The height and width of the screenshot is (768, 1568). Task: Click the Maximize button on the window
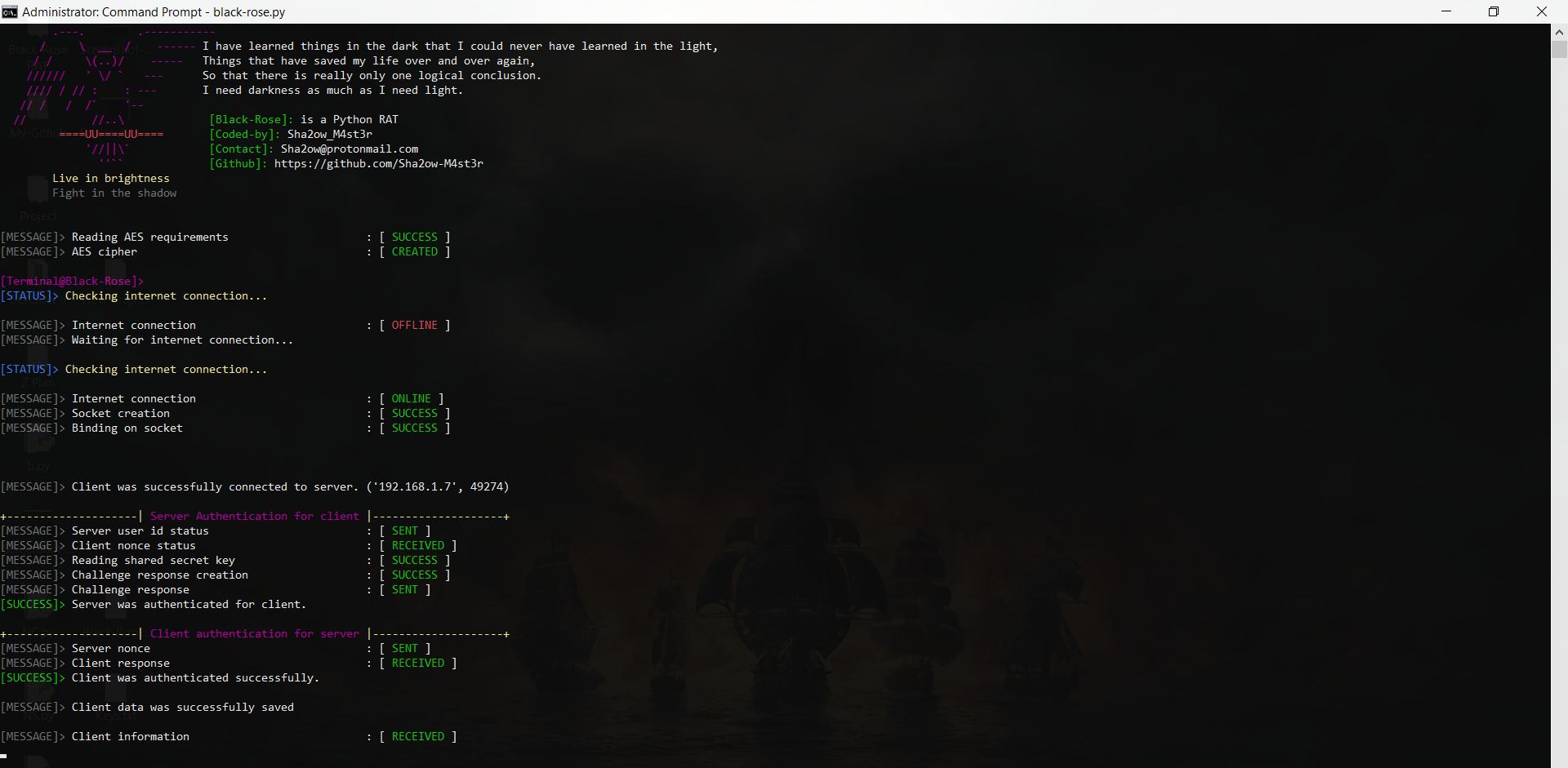point(1494,11)
